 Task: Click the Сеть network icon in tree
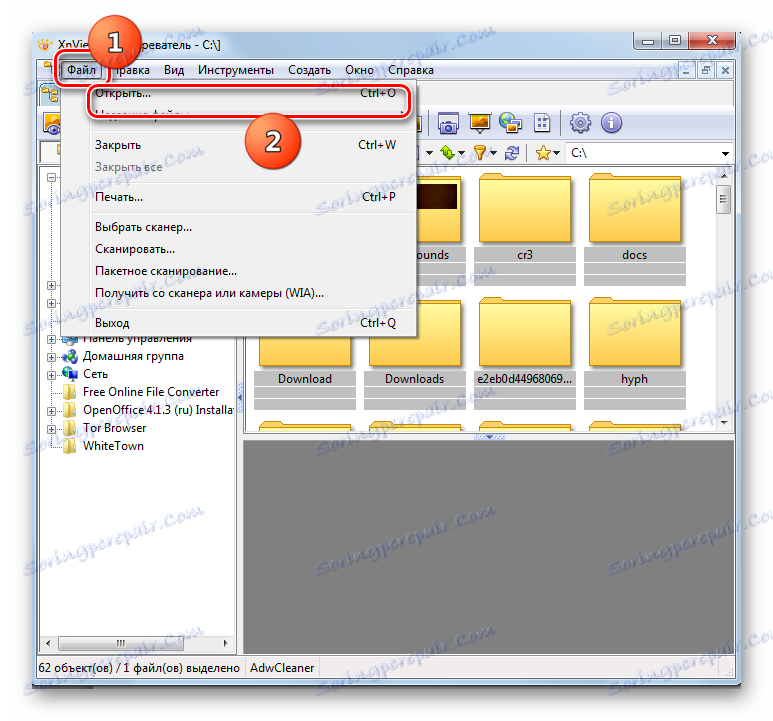(x=70, y=374)
